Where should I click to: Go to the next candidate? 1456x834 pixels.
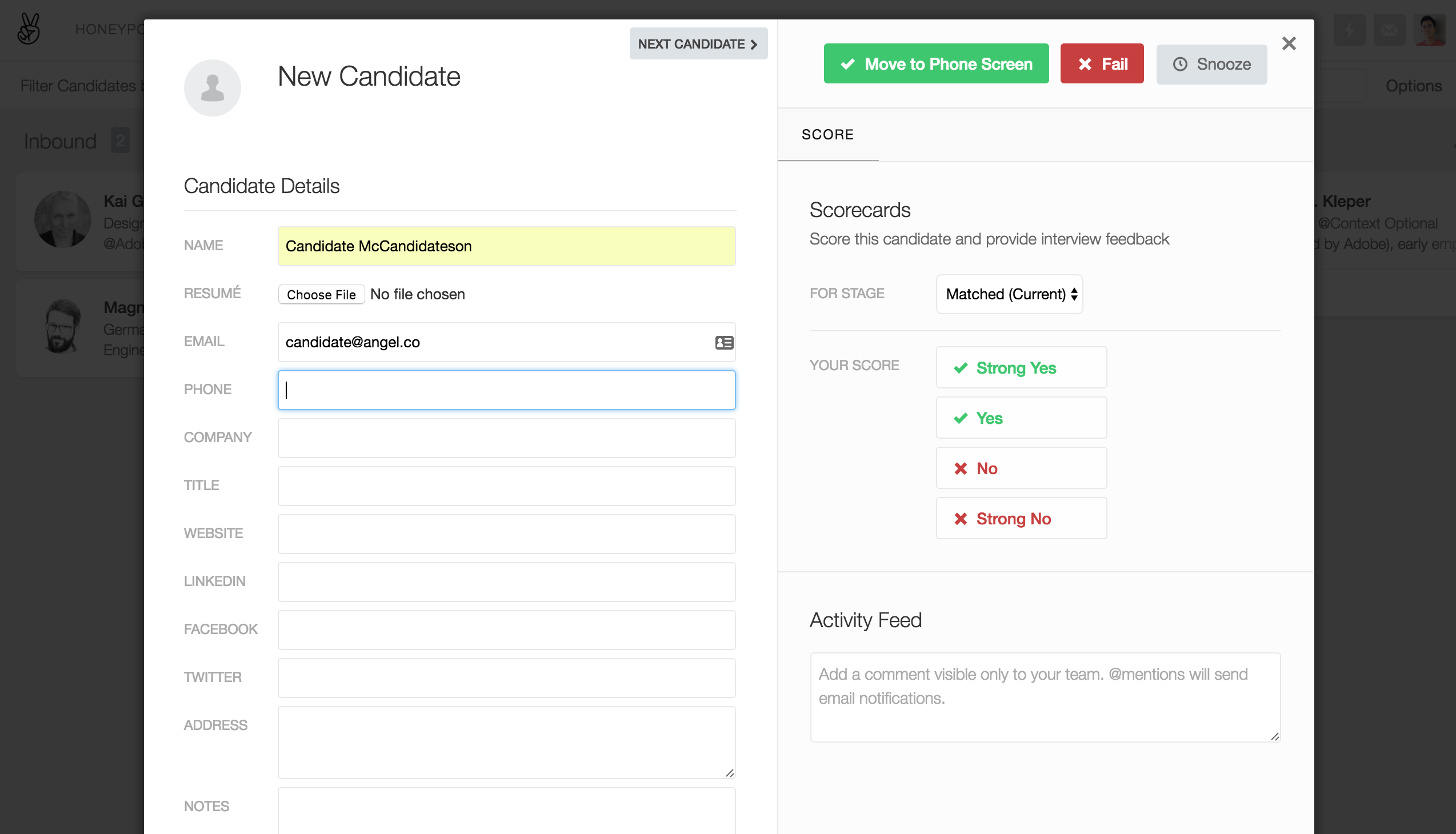tap(698, 44)
